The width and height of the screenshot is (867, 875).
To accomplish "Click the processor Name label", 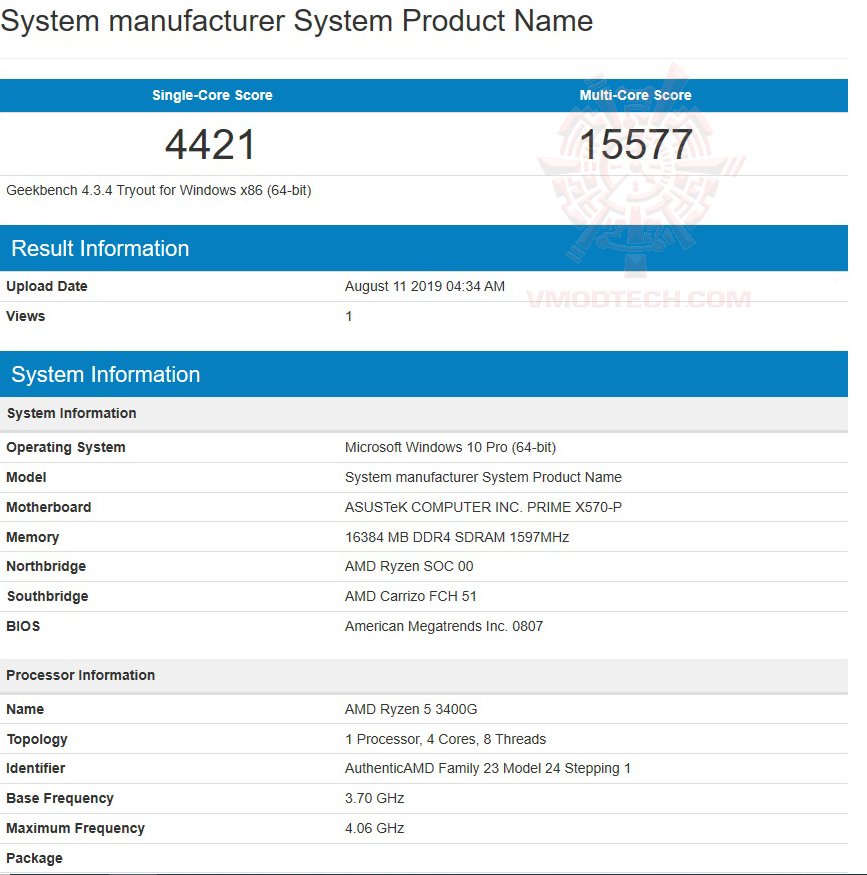I will pyautogui.click(x=25, y=710).
